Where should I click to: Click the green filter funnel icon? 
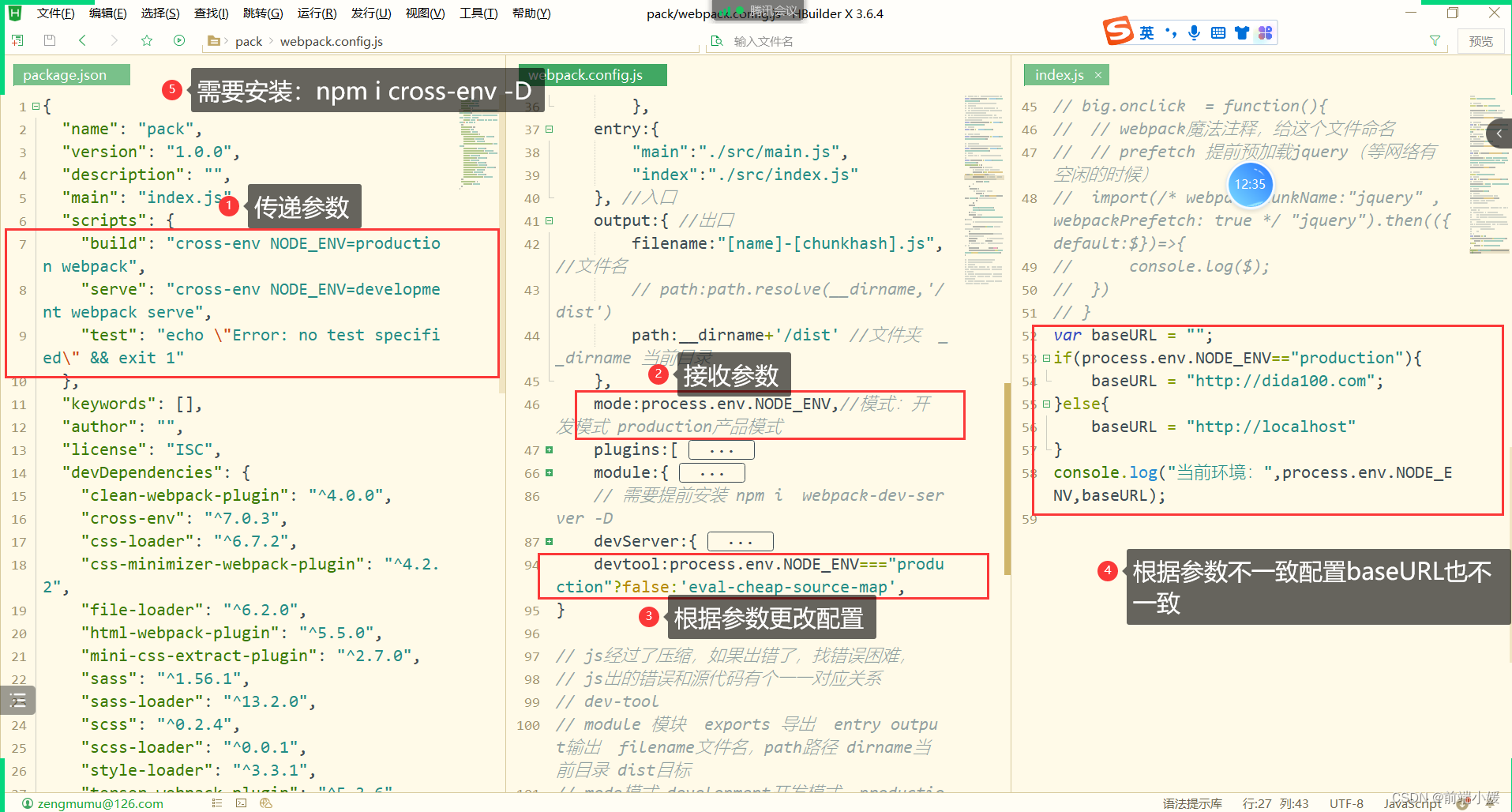[1435, 40]
